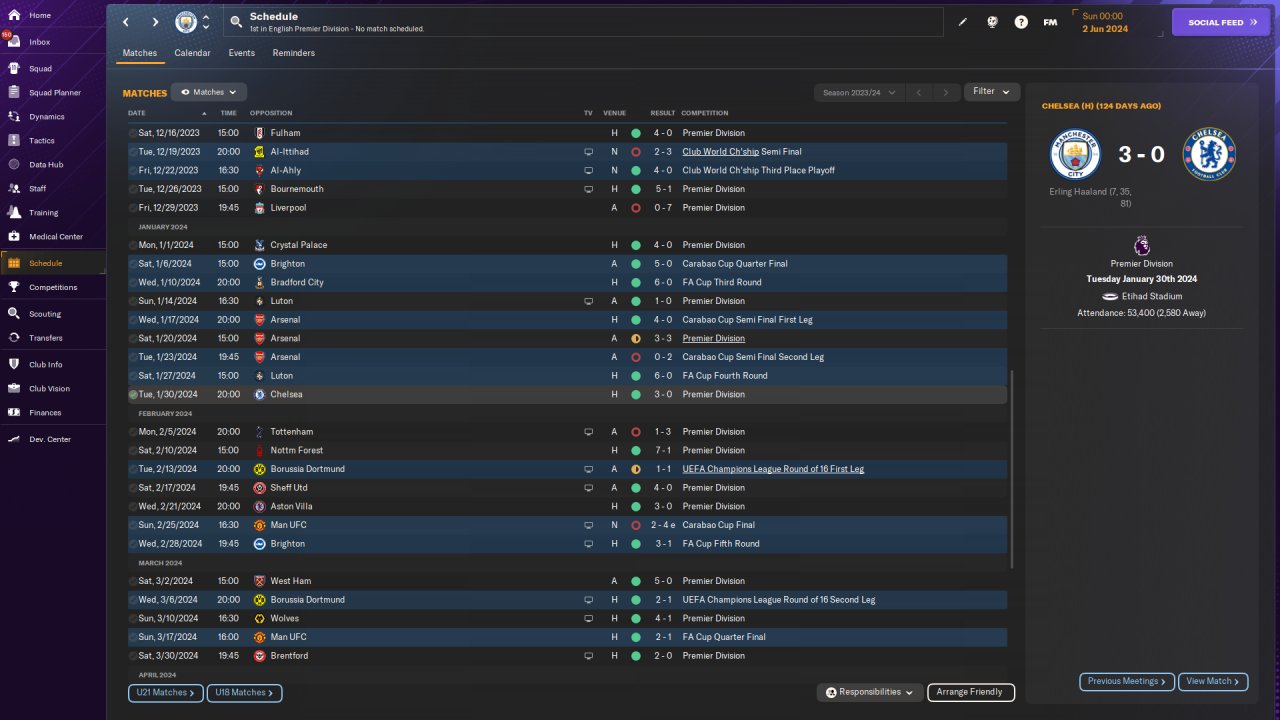Click the Arrange Friendly button
The width and height of the screenshot is (1280, 720).
coord(971,692)
